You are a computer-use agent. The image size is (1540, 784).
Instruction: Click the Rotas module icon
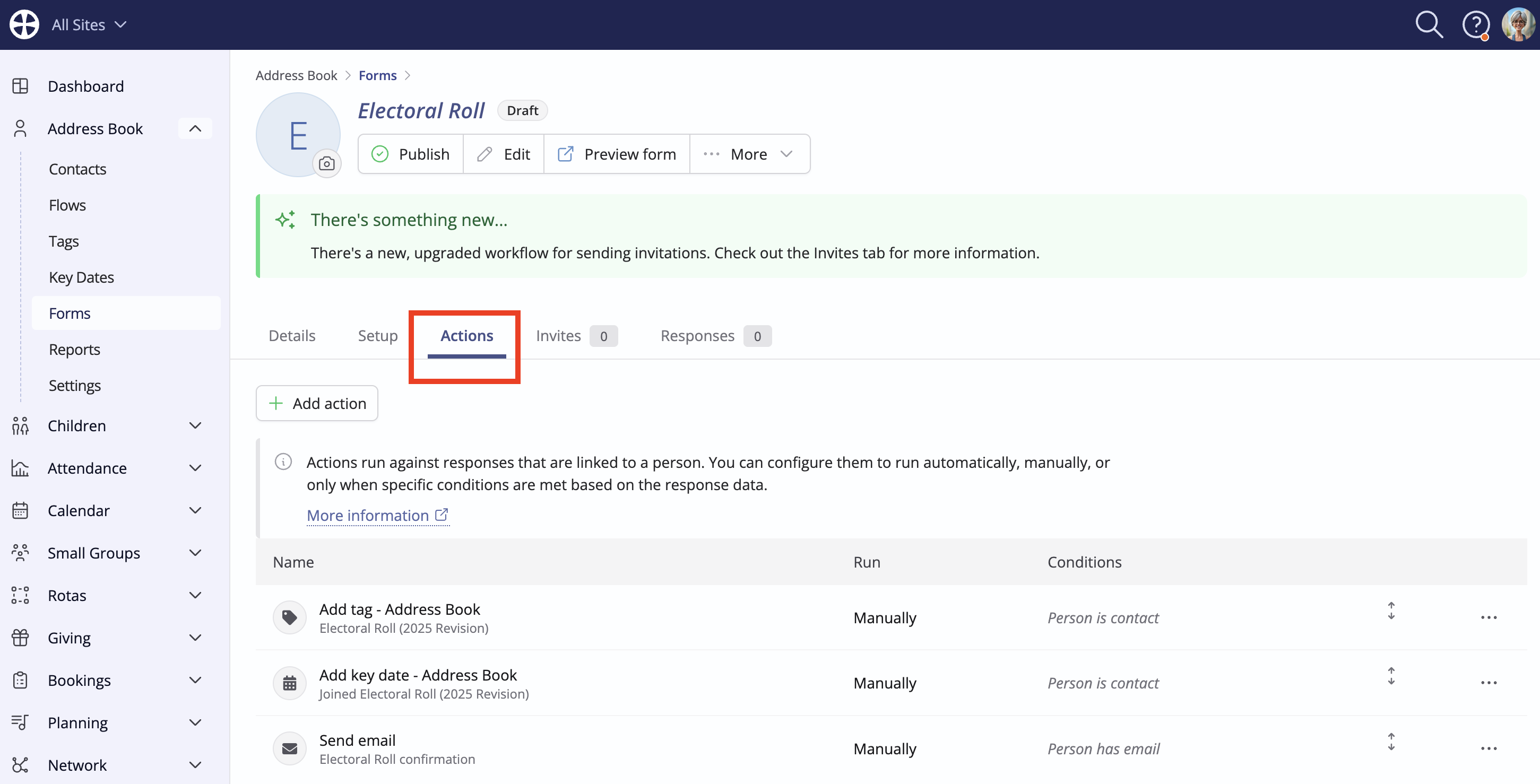pyautogui.click(x=20, y=595)
